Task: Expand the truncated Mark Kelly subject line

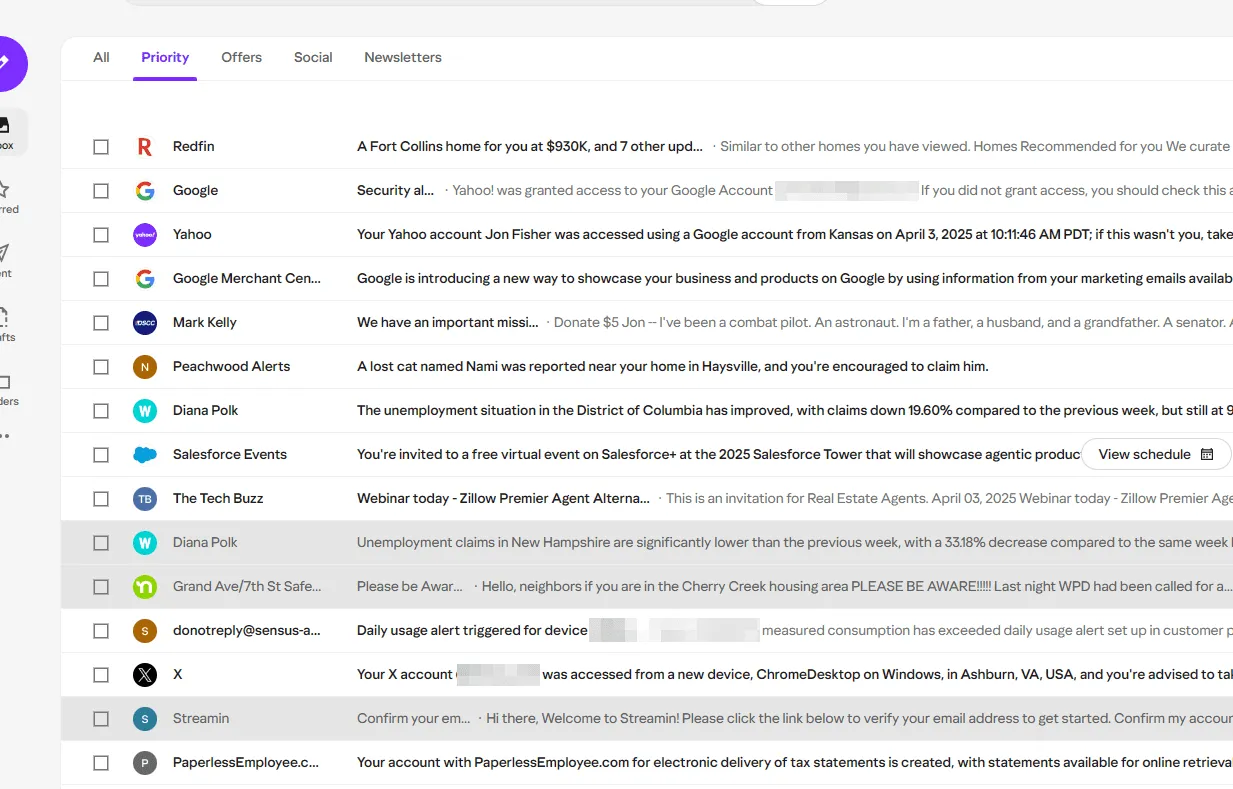Action: pos(447,322)
